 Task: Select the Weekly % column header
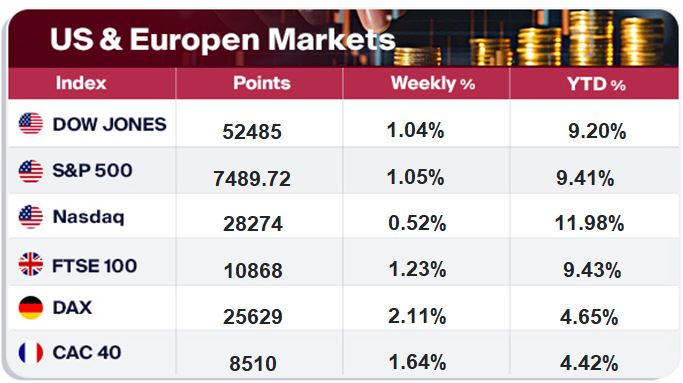tap(433, 83)
